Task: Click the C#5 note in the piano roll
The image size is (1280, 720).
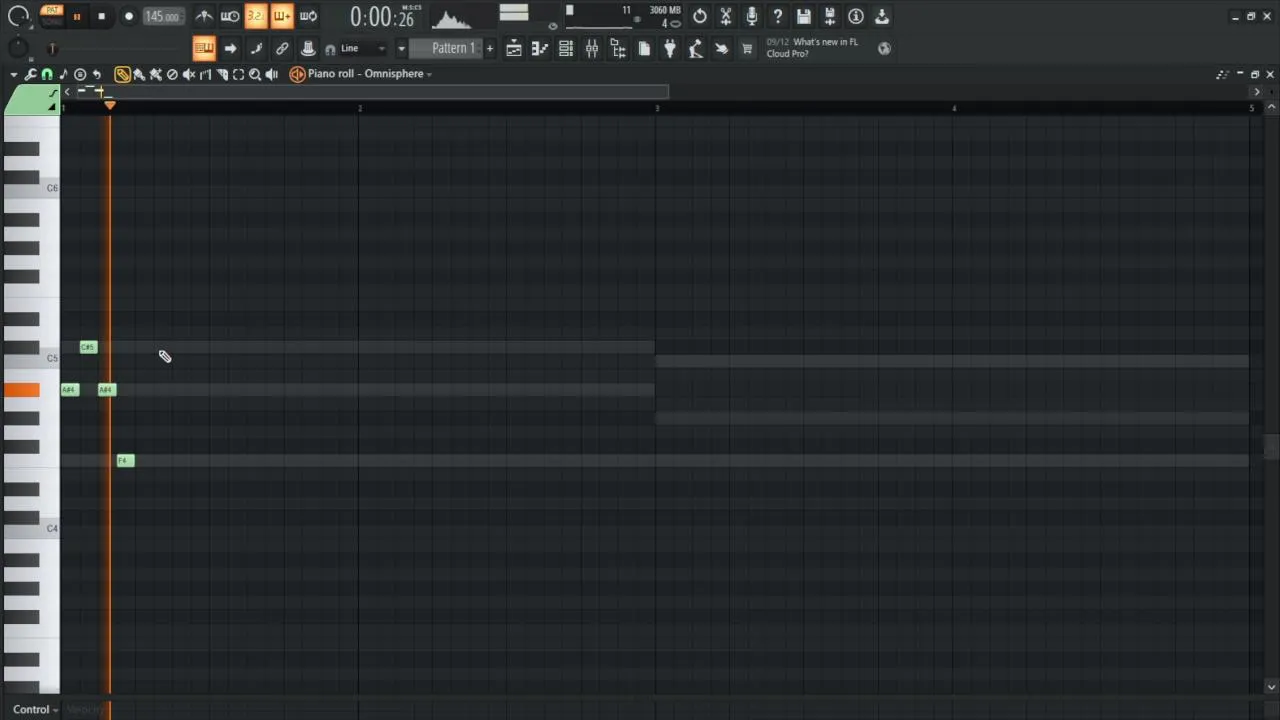Action: (88, 347)
